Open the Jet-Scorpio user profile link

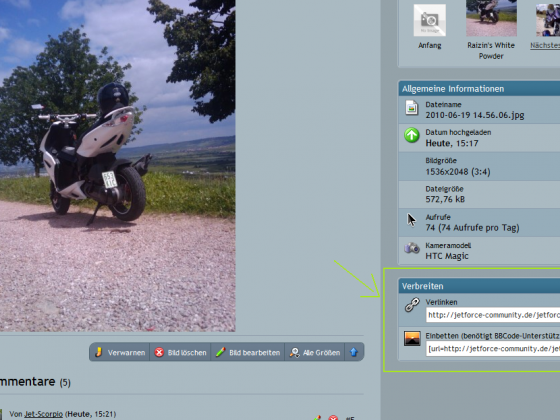(44, 414)
